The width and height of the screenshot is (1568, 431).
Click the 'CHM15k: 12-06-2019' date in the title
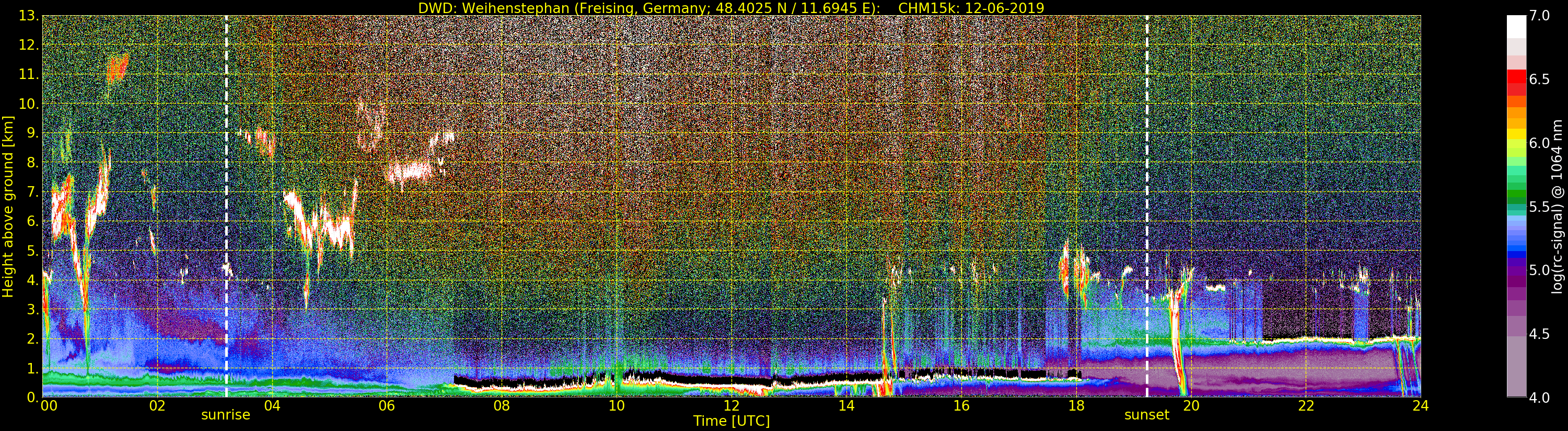coord(970,8)
